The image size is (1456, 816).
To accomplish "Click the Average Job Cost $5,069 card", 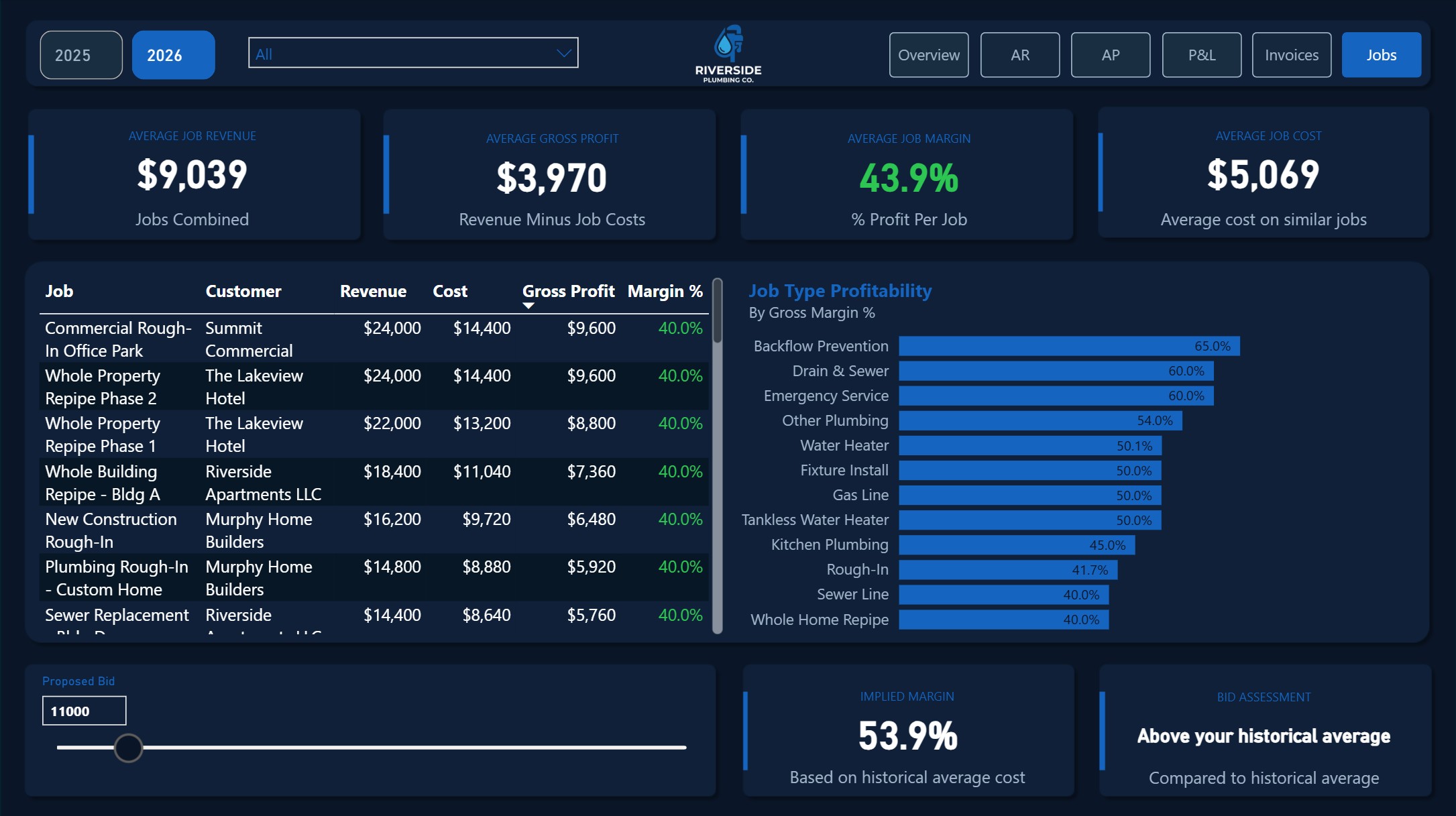I will [1264, 173].
